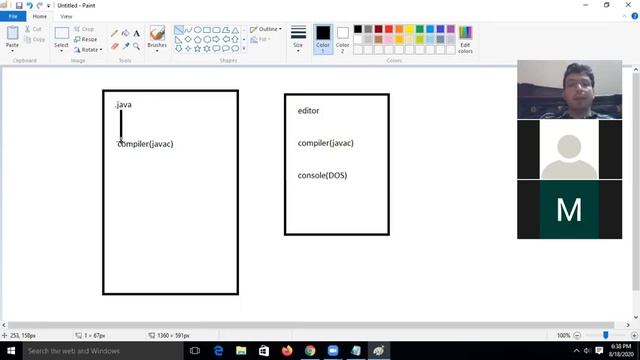Choose the Triangle shape
Screen dimensions: 640x360
pyautogui.click(x=235, y=30)
